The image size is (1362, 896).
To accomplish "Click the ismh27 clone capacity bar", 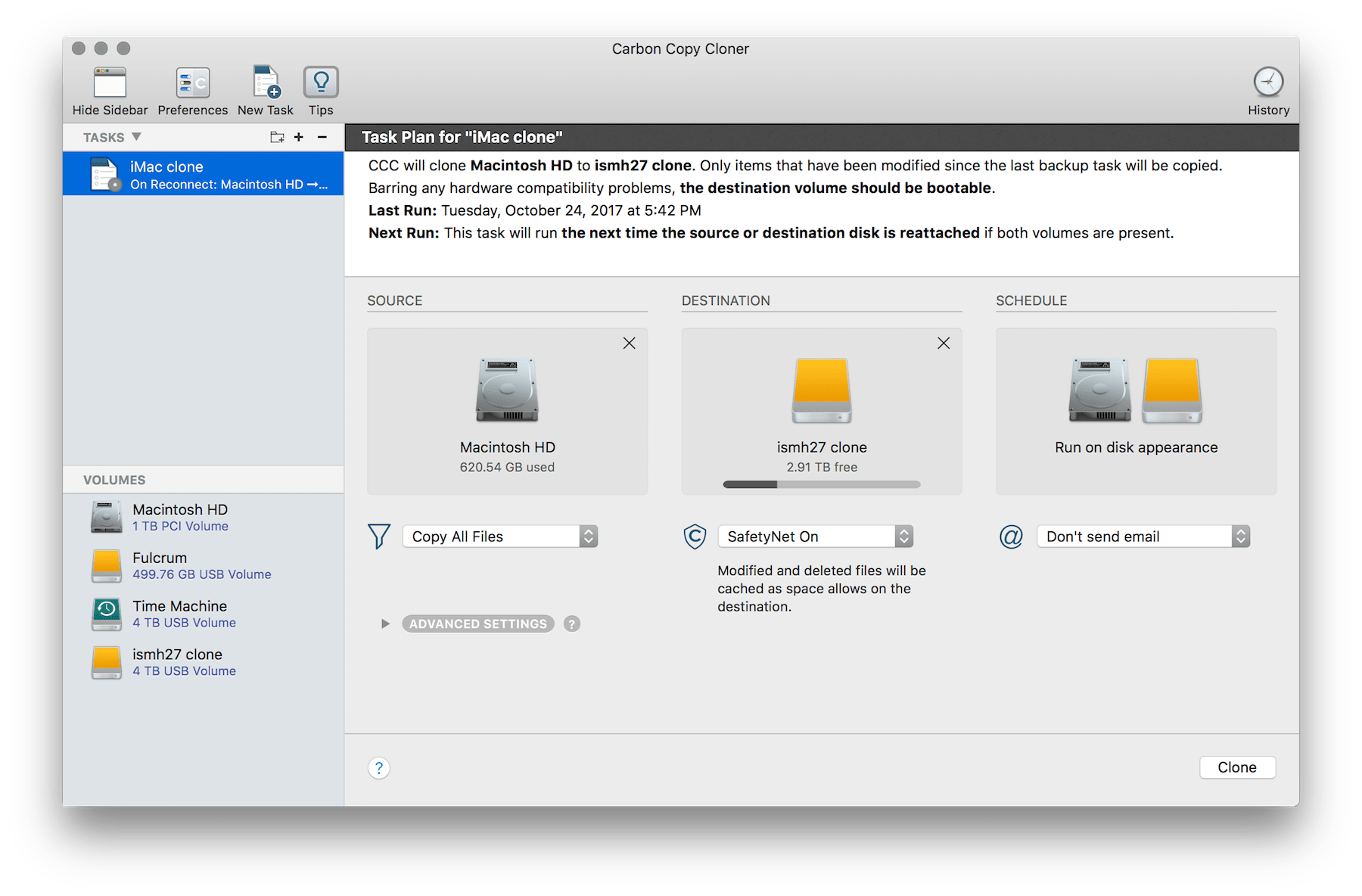I will tap(821, 484).
